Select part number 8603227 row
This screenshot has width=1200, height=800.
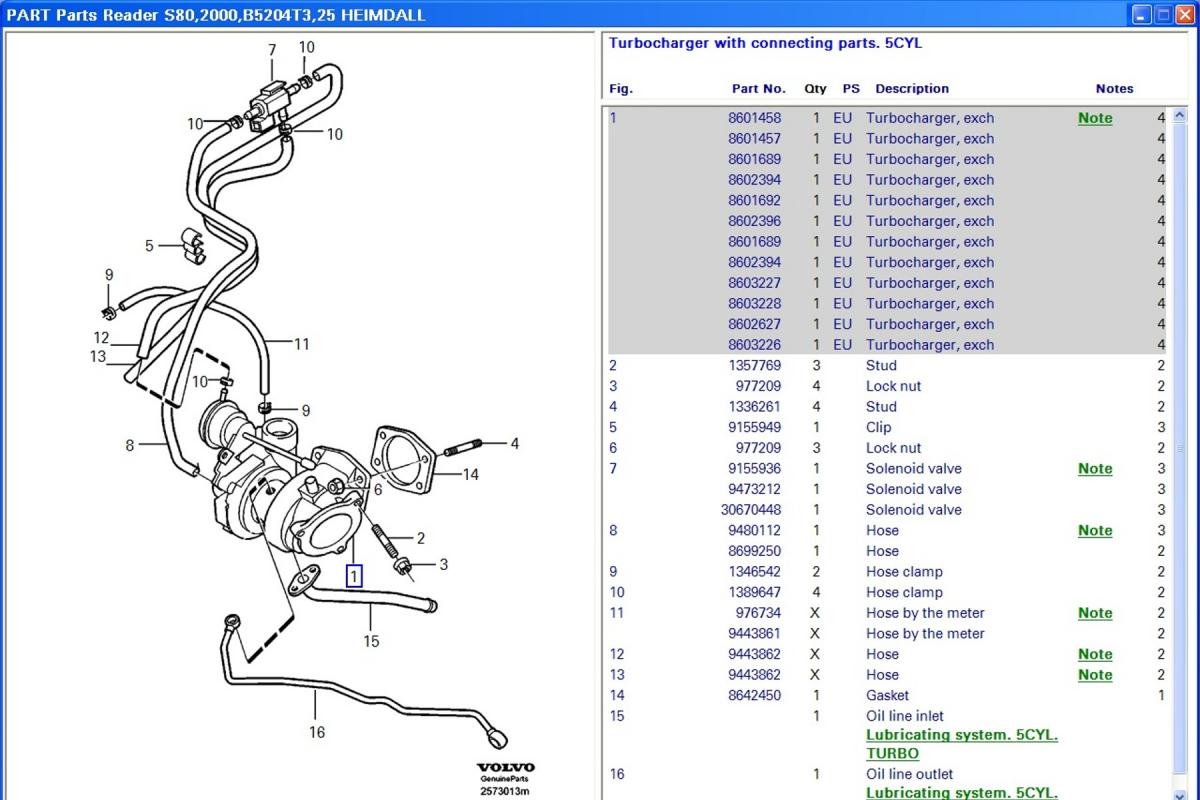(x=886, y=283)
